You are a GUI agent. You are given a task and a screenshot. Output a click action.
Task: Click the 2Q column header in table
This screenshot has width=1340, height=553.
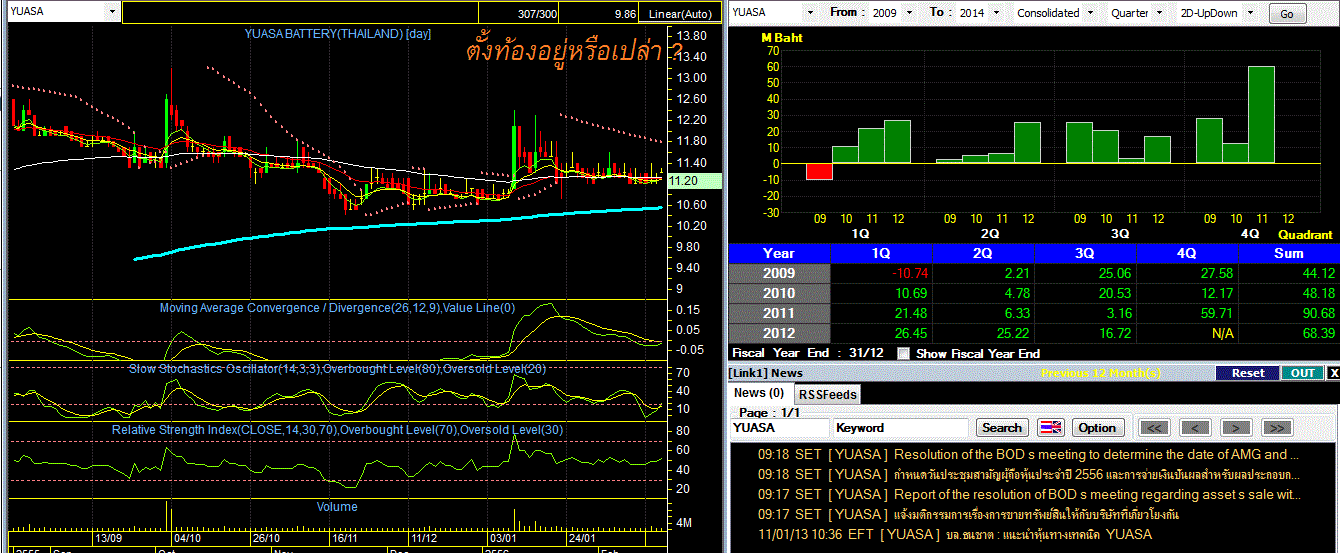click(x=983, y=253)
